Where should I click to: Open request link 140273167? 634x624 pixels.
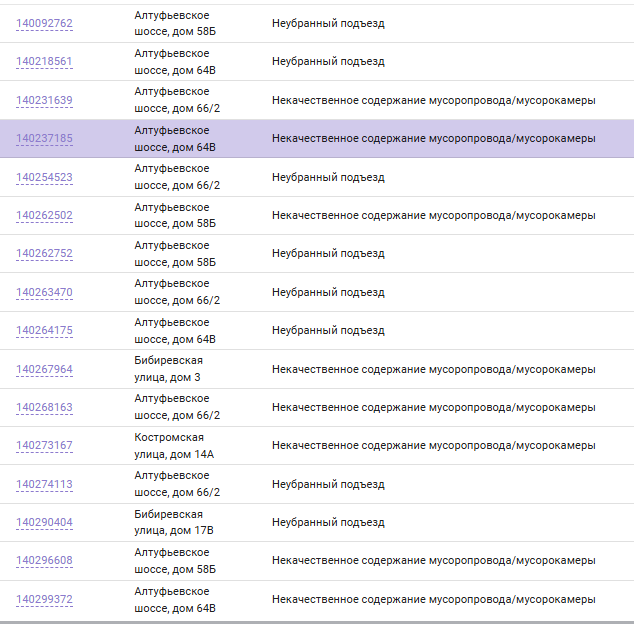pos(44,445)
